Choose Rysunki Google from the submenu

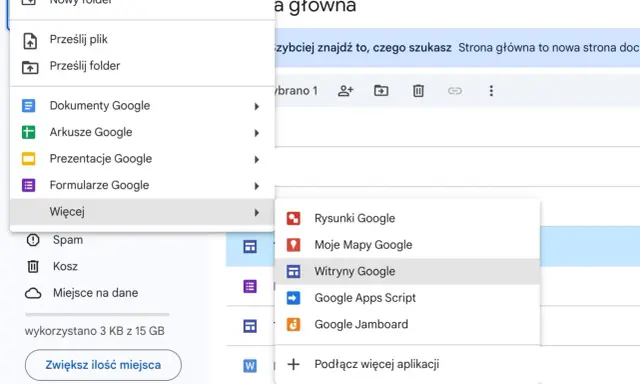click(407, 218)
